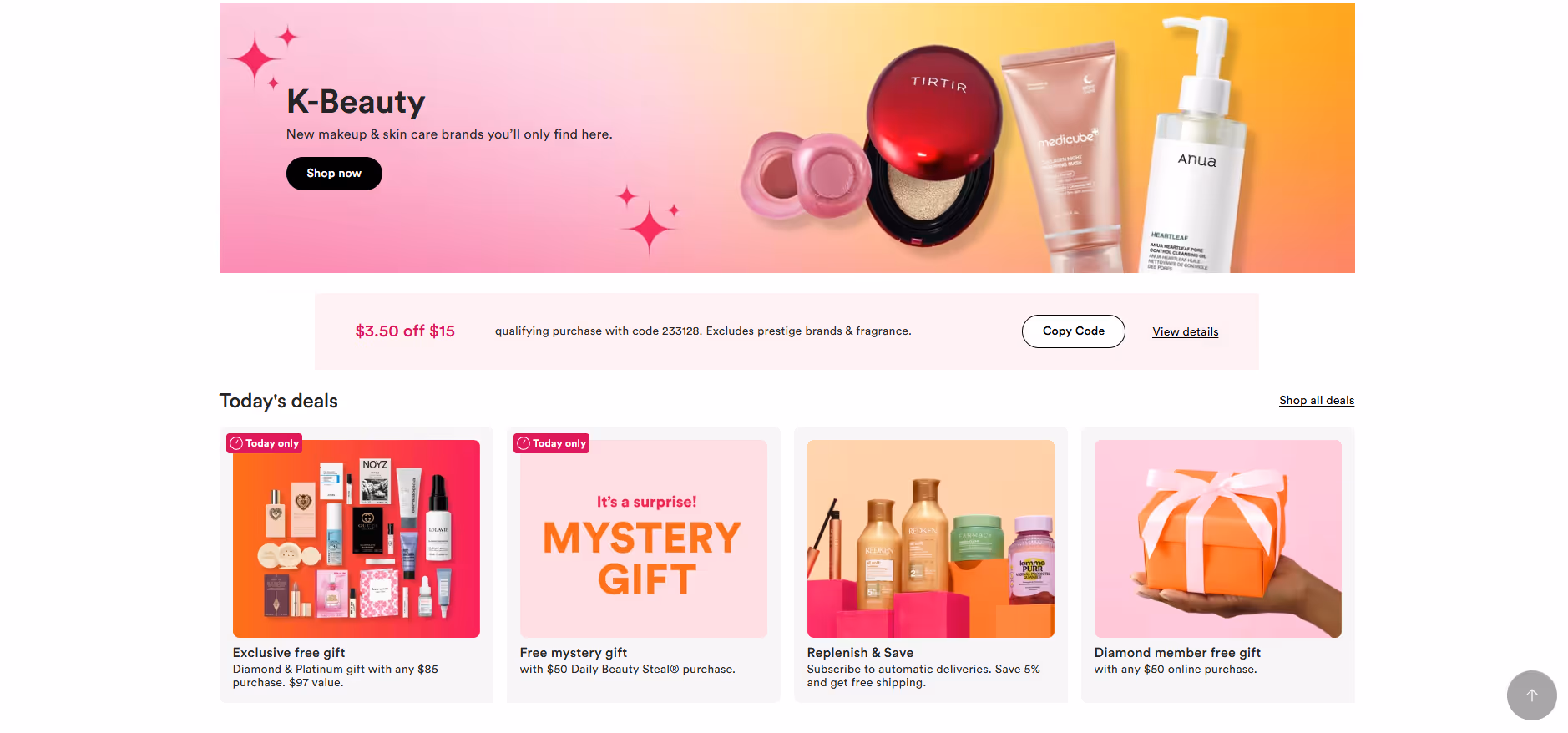Open View details for the coupon
1568x733 pixels.
[x=1185, y=332]
